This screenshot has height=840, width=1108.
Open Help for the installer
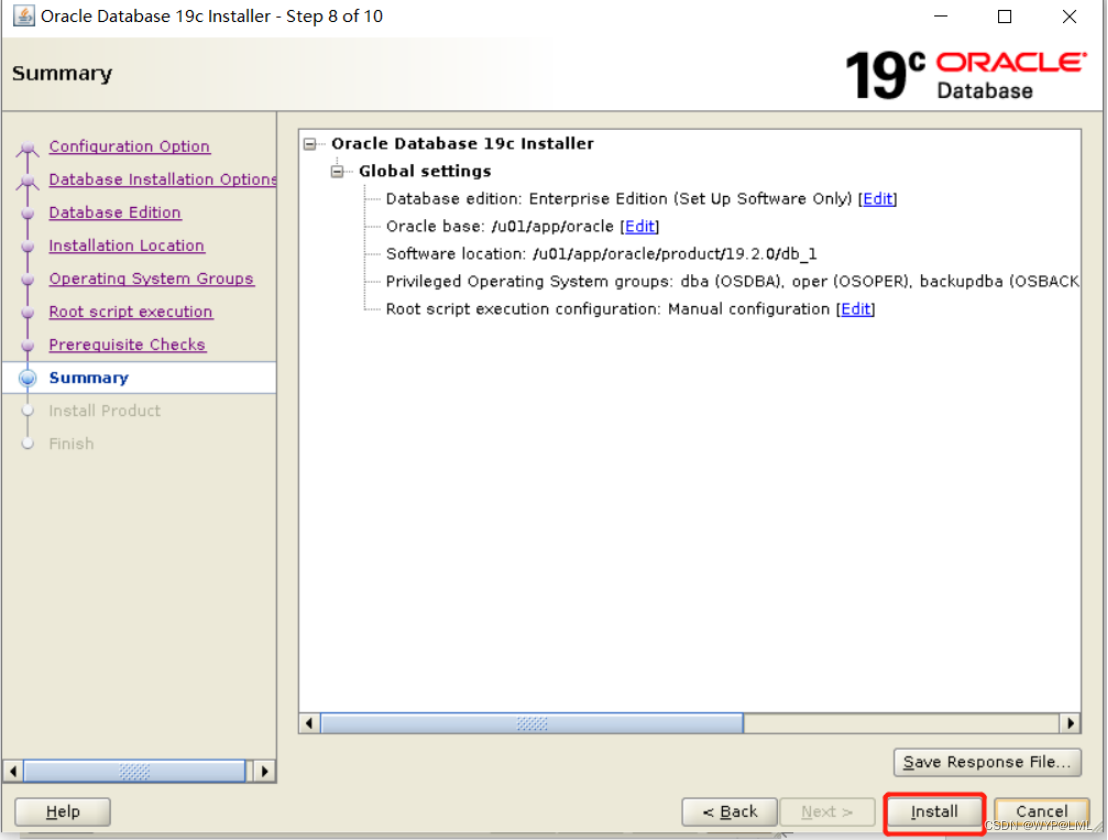coord(62,812)
